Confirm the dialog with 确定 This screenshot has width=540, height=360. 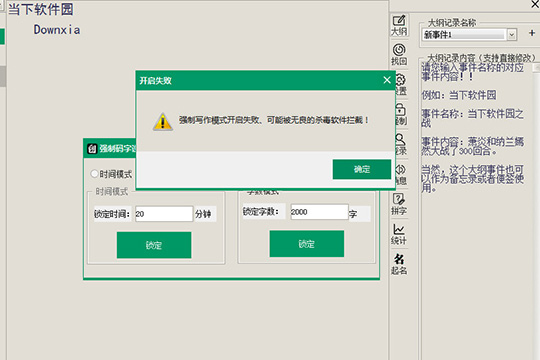click(x=362, y=169)
